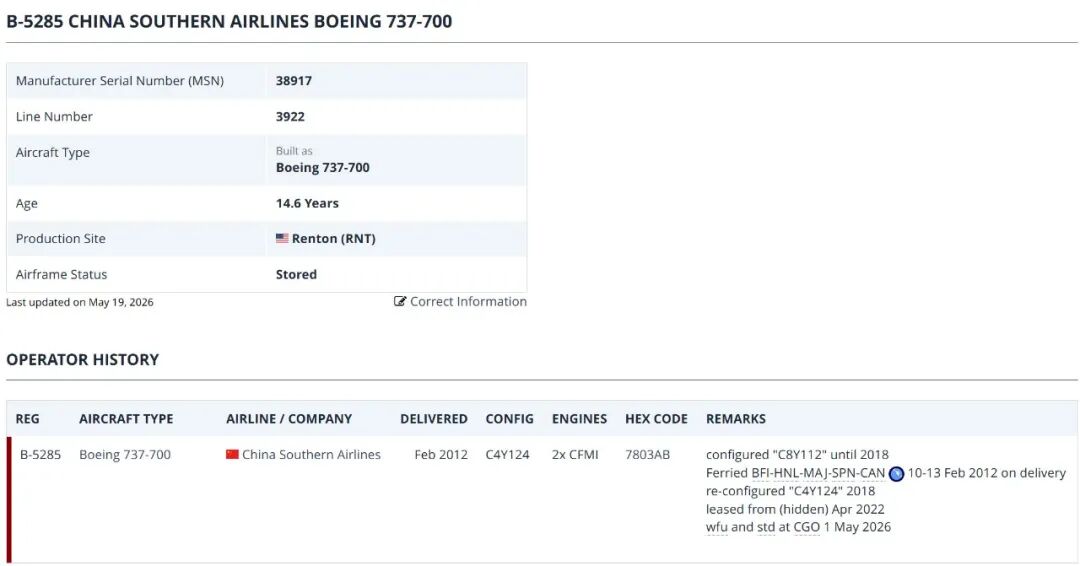Click the BFI-HNL-MAJ-SPN-CAN ferry route text
1080x566 pixels.
pos(818,473)
